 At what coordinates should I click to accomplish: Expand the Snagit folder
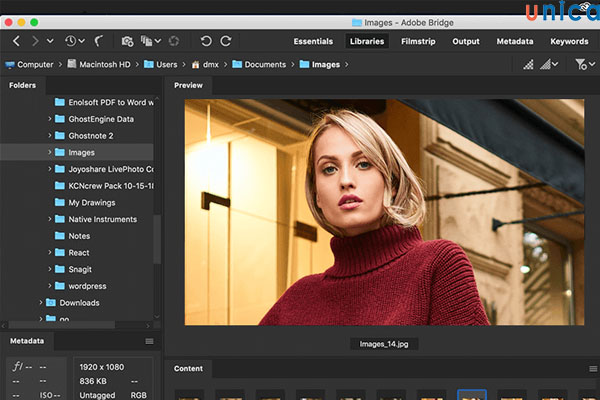tap(49, 269)
